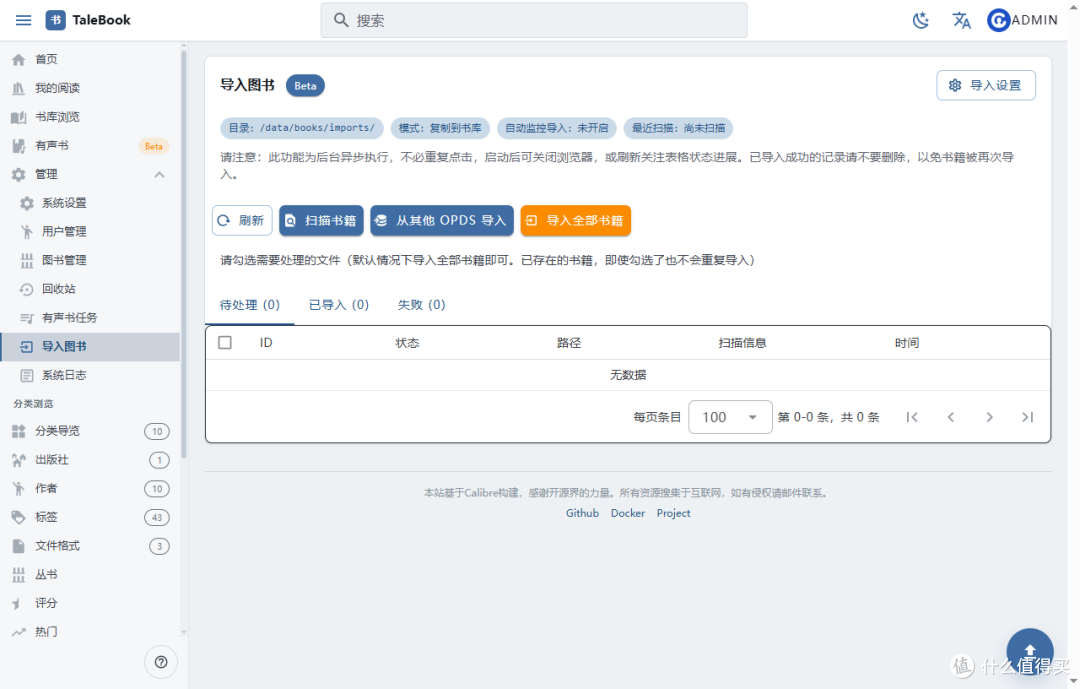Open 用户管理 in sidebar
This screenshot has width=1080, height=689.
[x=90, y=232]
